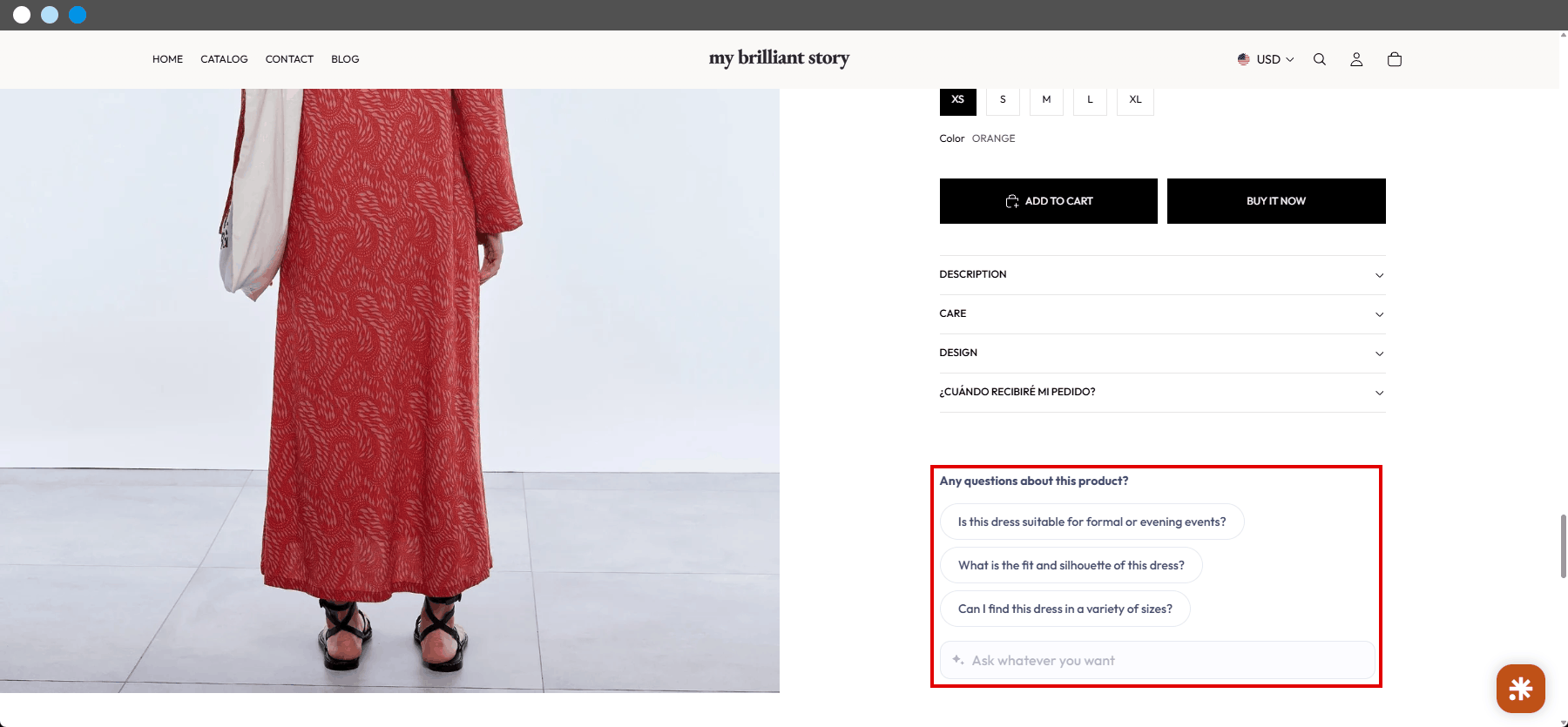Open the CATALOG menu item
The height and width of the screenshot is (727, 1568).
[224, 59]
